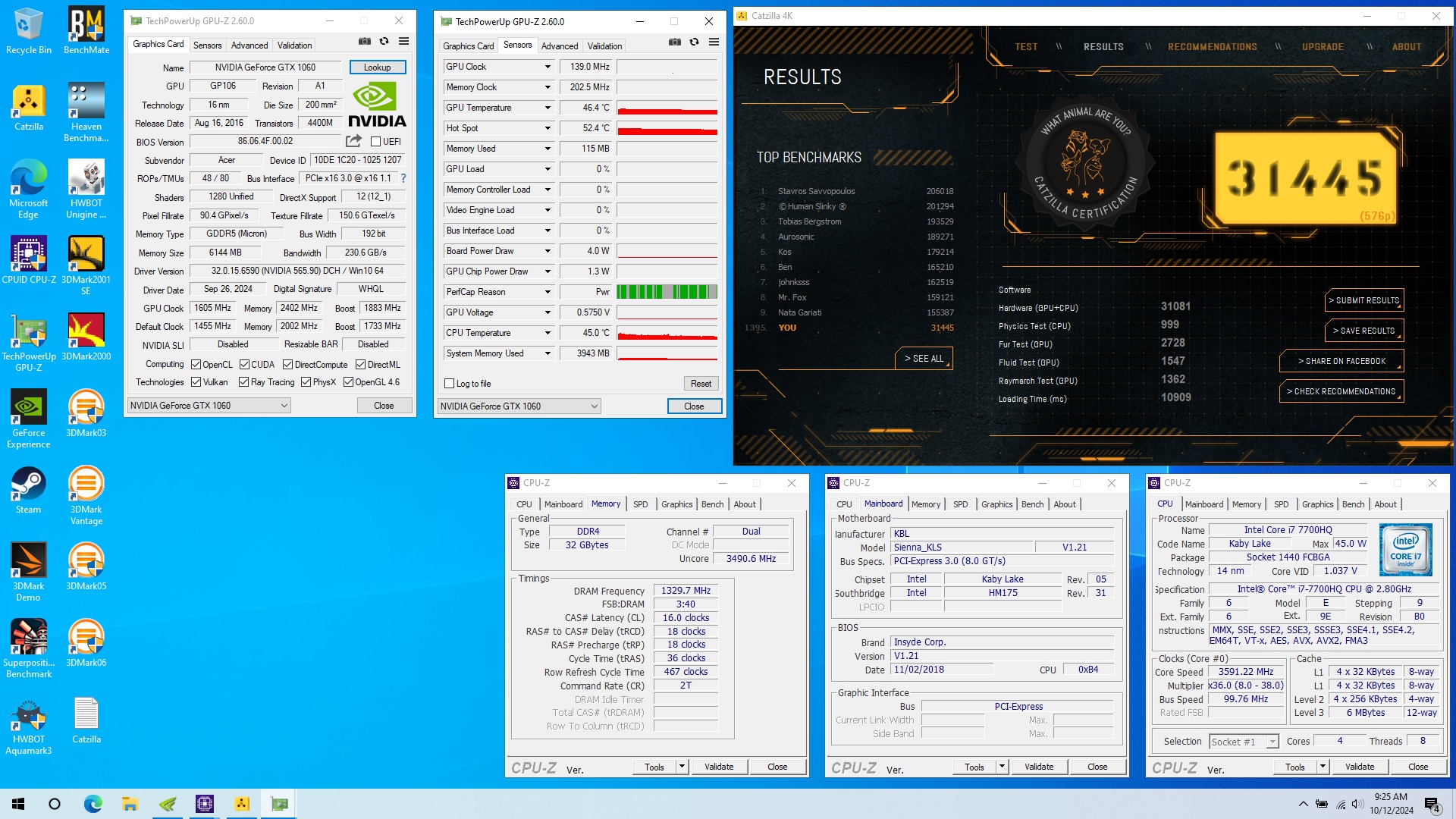Click Validate in CPU-Z CPU window
1456x819 pixels.
1360,767
